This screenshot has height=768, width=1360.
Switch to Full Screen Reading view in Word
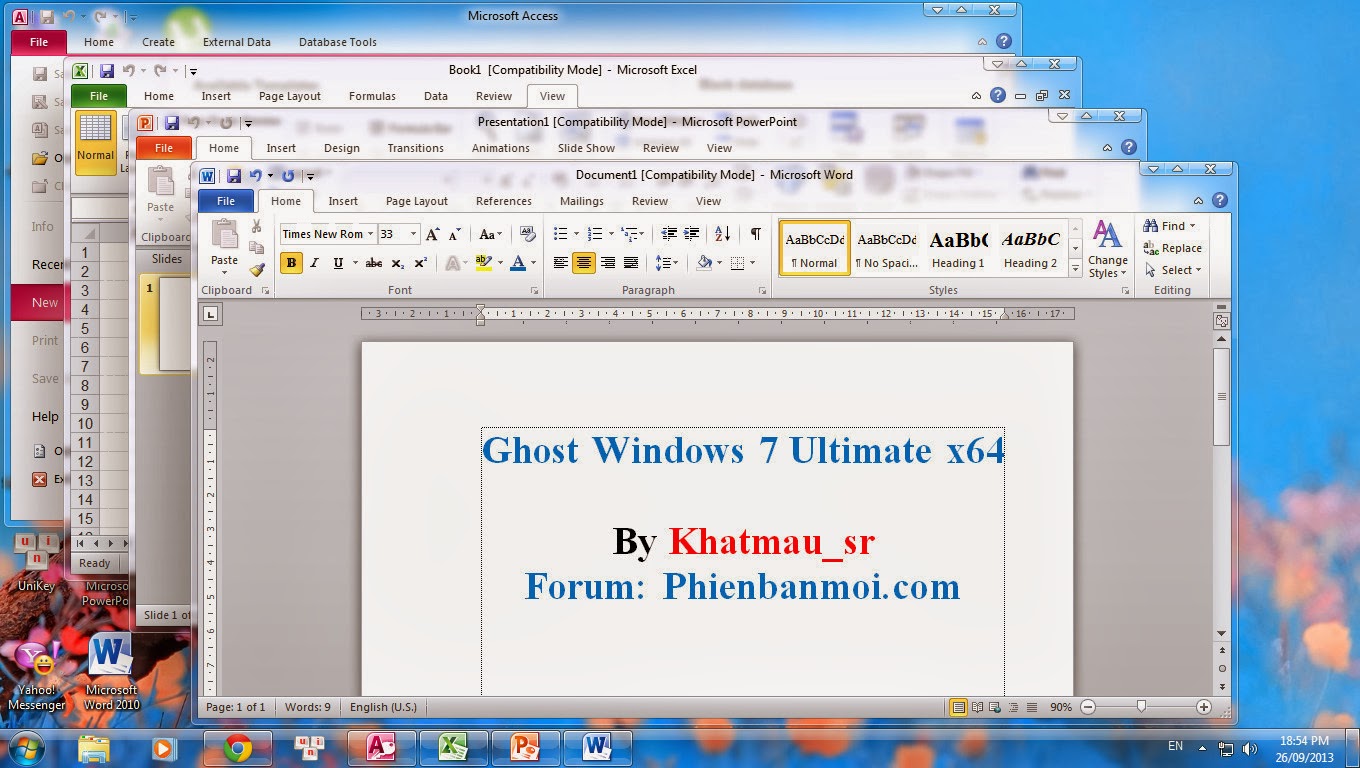[x=976, y=707]
